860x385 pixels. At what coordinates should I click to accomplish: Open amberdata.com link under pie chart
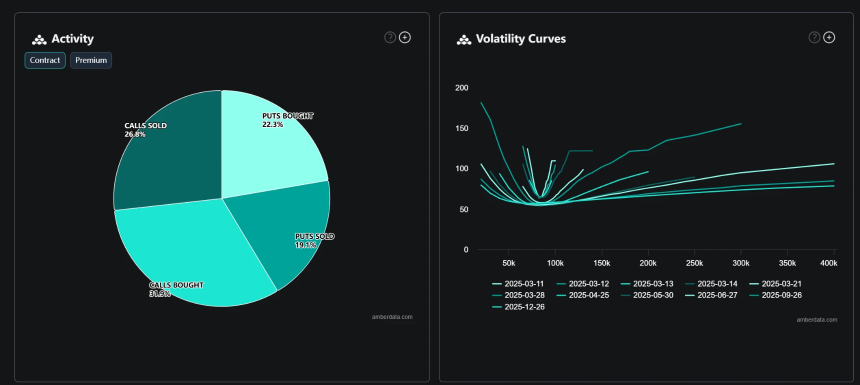point(392,317)
